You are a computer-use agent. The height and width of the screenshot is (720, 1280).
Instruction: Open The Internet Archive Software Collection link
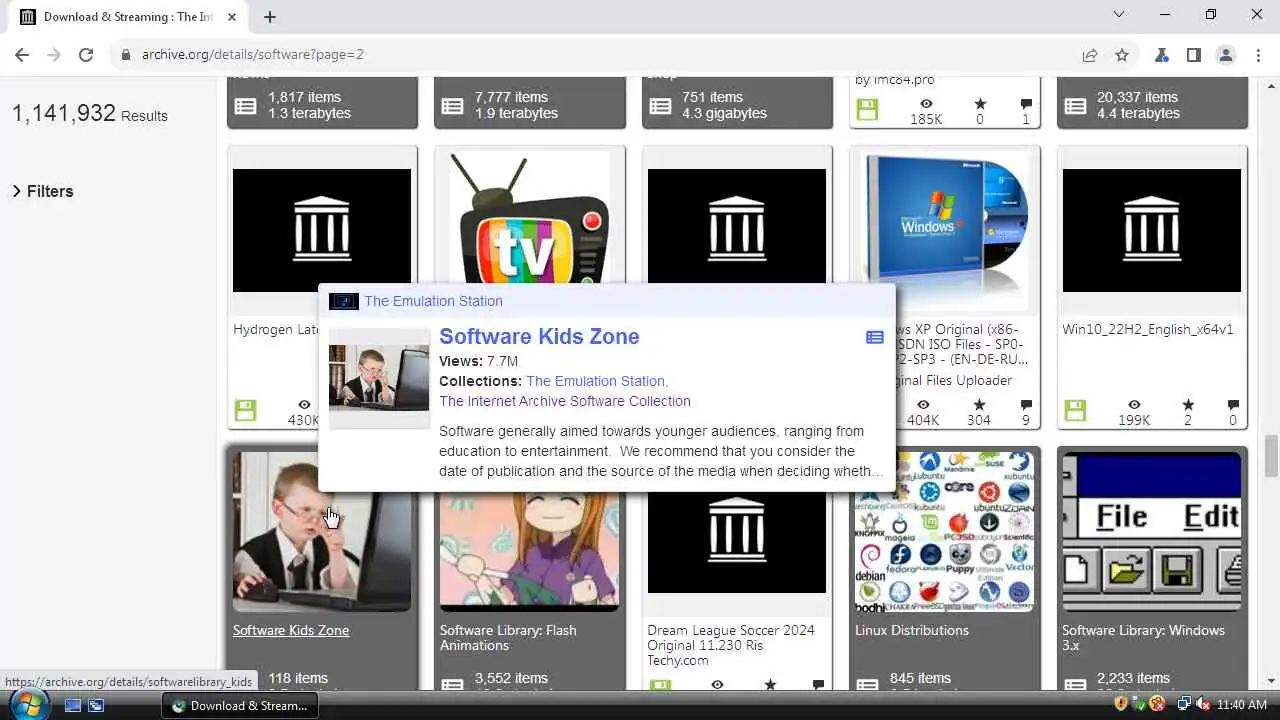565,401
